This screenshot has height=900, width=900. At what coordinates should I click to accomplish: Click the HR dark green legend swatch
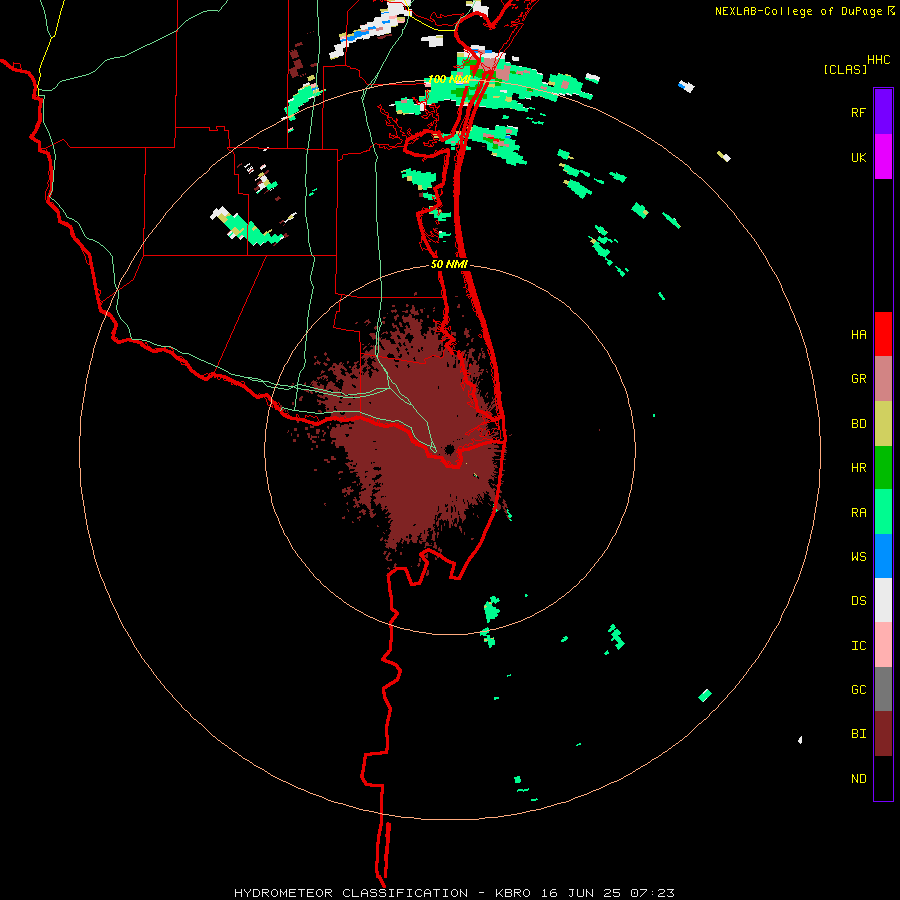[x=883, y=468]
